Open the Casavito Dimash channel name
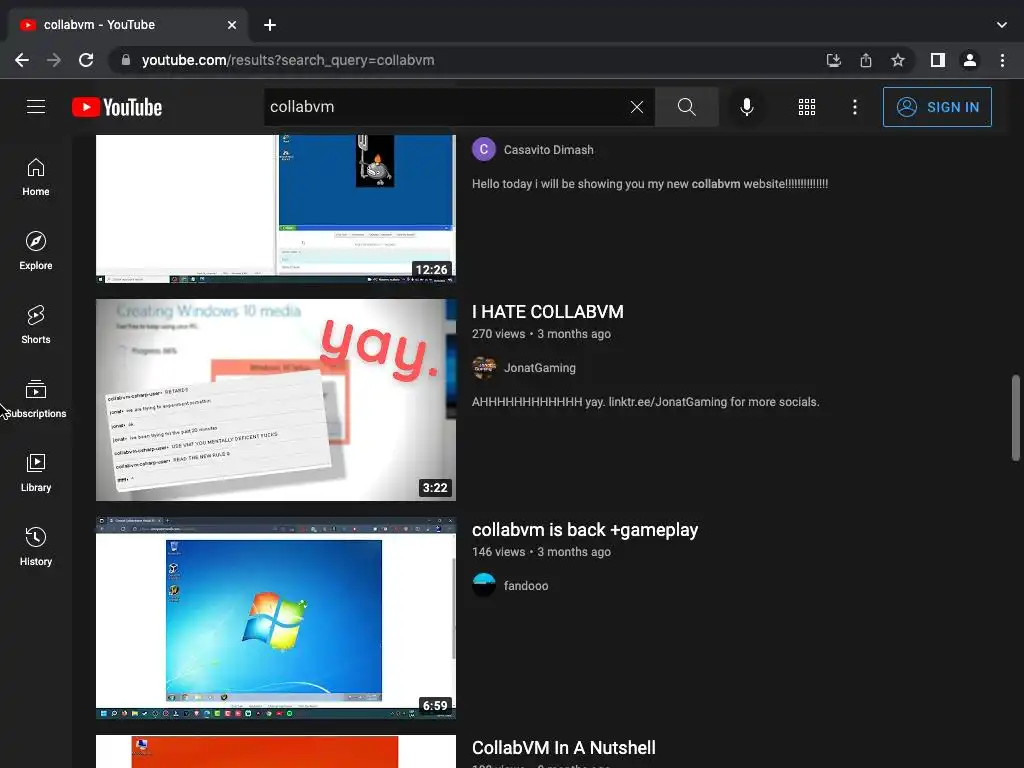 549,150
